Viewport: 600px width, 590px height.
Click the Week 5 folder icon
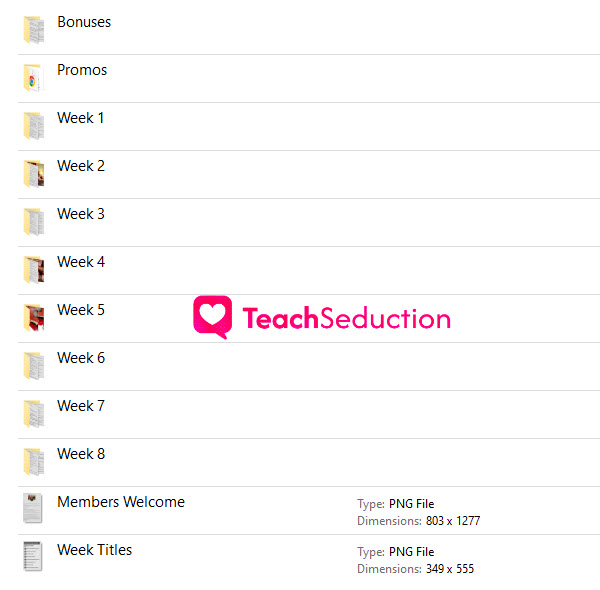34,318
